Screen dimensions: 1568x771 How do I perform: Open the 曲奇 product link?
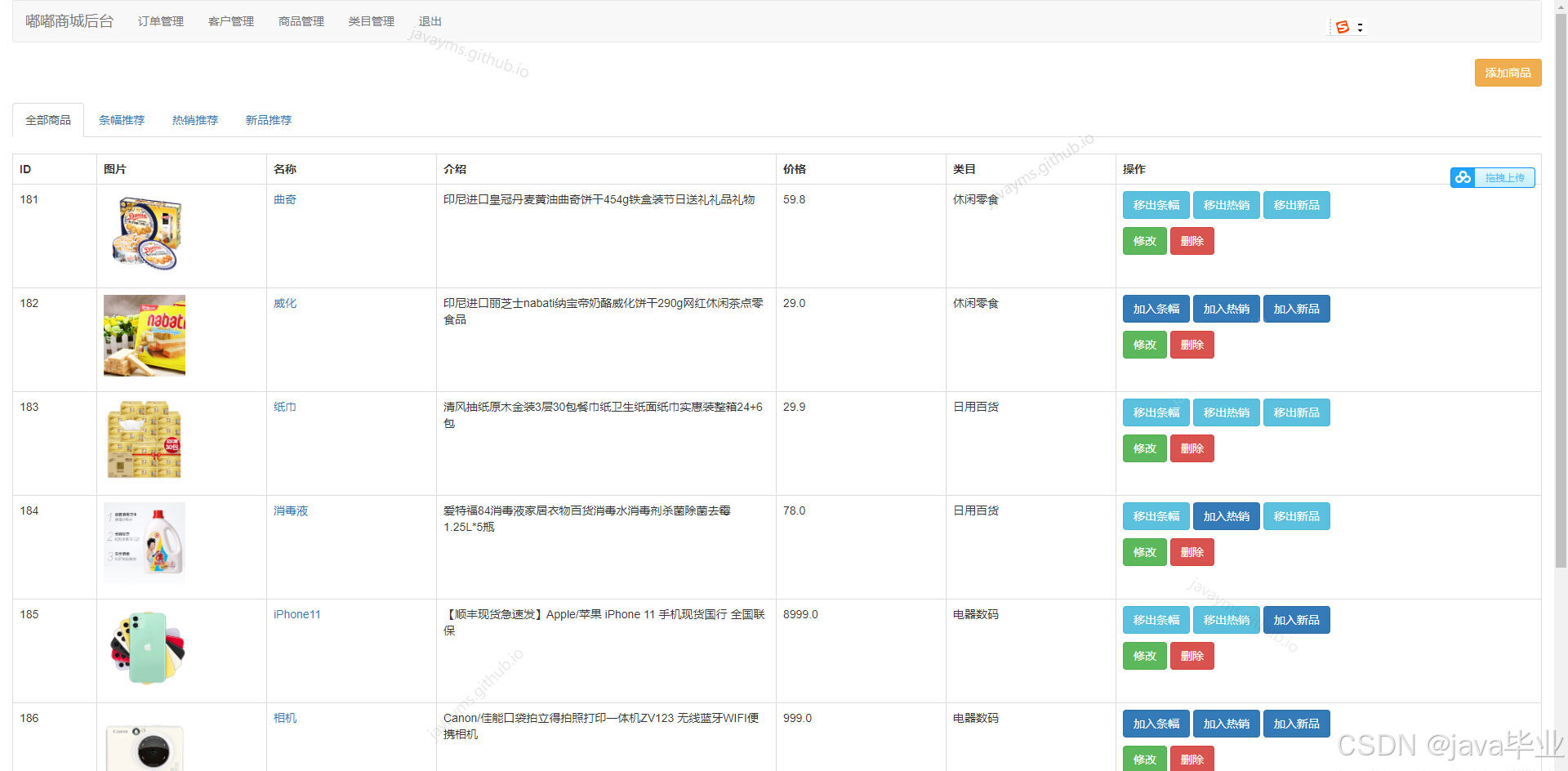(285, 199)
